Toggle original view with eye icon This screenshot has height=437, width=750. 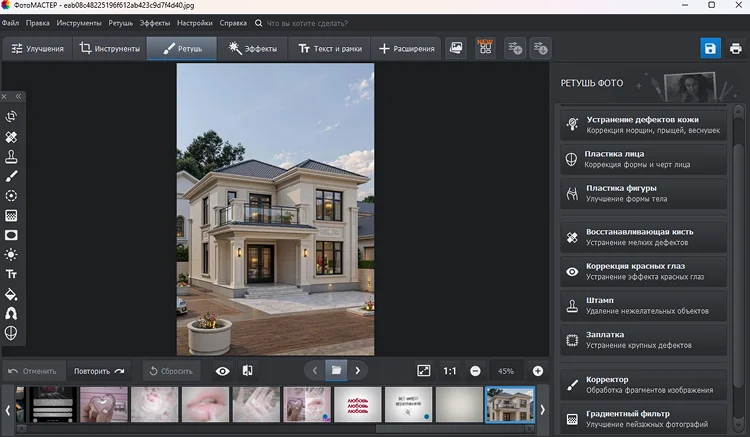click(x=222, y=371)
